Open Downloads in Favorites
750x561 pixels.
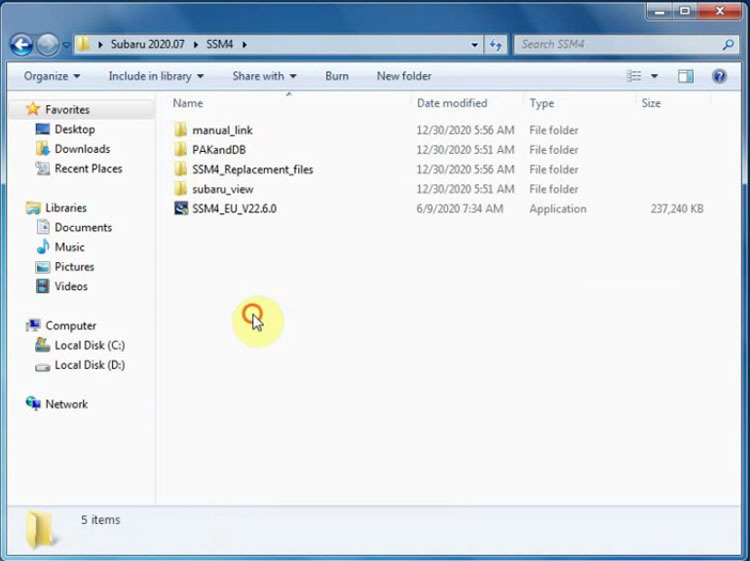(82, 149)
